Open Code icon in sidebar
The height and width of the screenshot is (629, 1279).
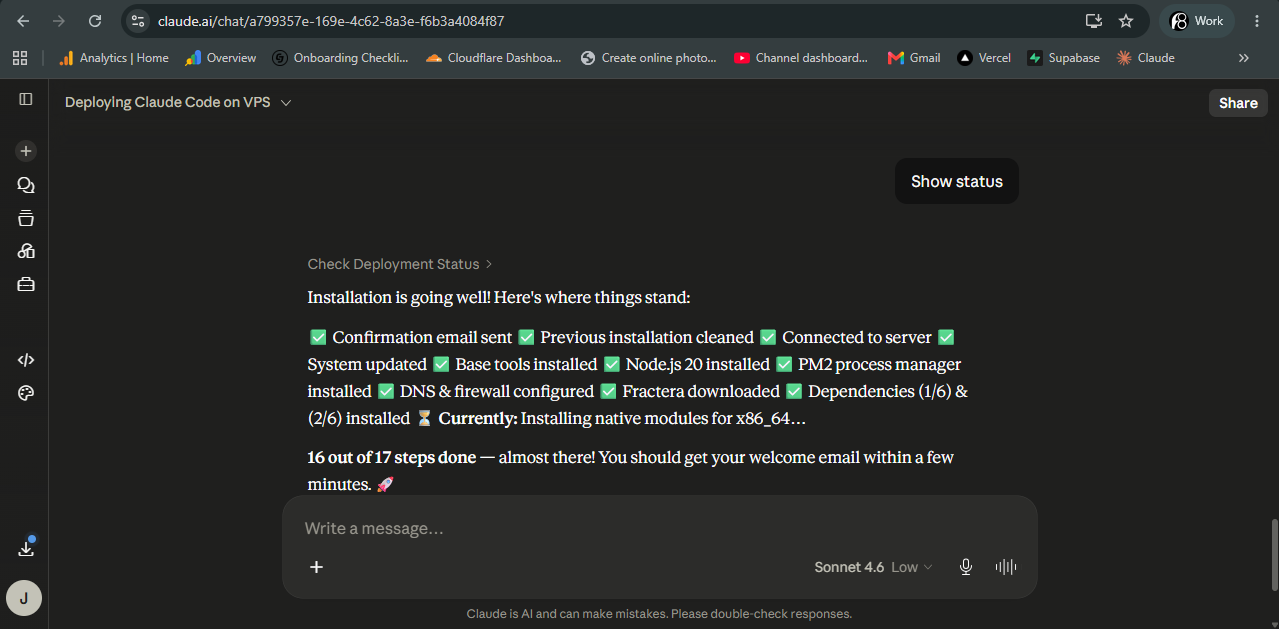tap(26, 360)
